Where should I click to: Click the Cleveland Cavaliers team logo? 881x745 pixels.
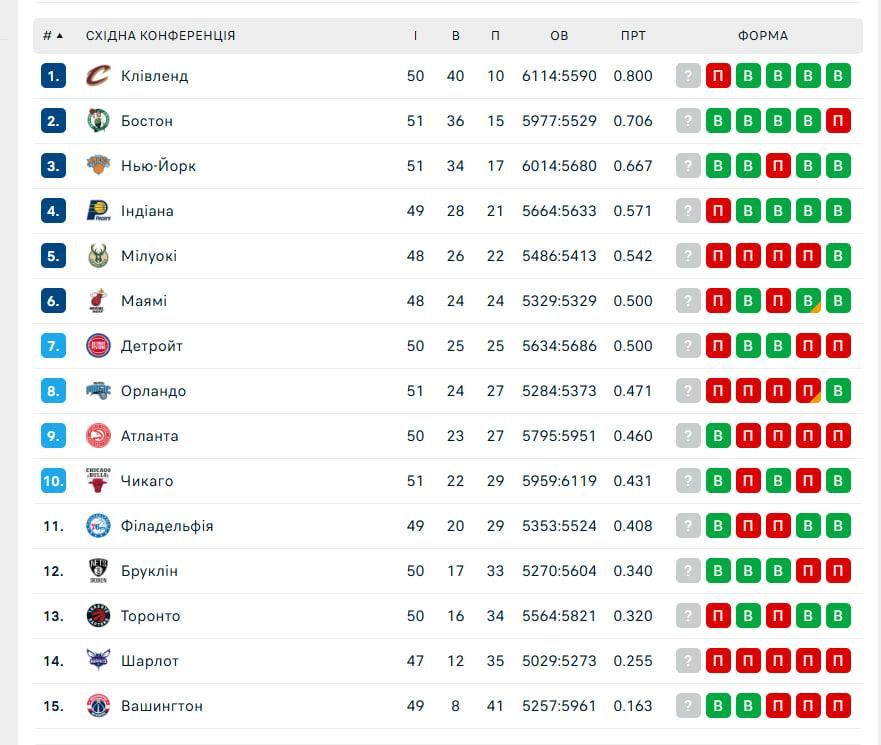(98, 76)
